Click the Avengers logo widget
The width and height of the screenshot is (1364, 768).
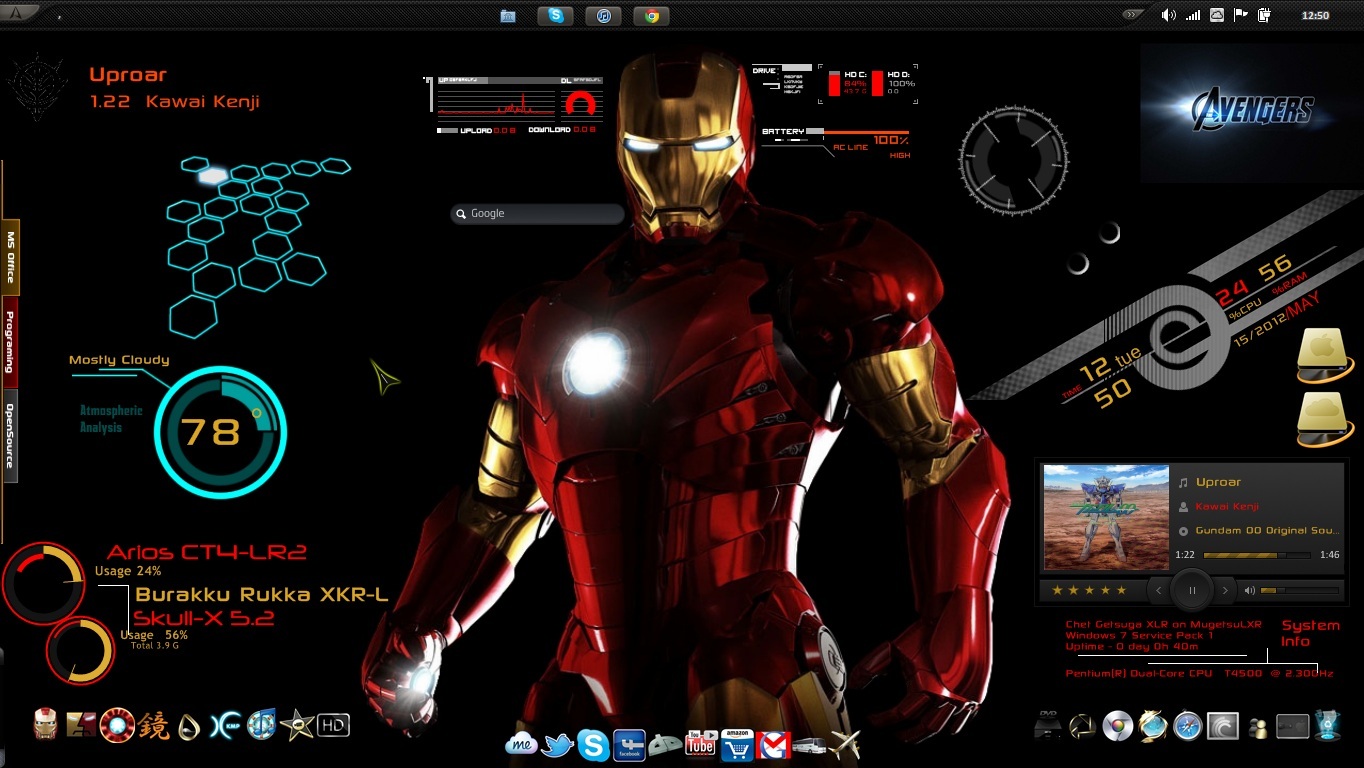coord(1251,110)
